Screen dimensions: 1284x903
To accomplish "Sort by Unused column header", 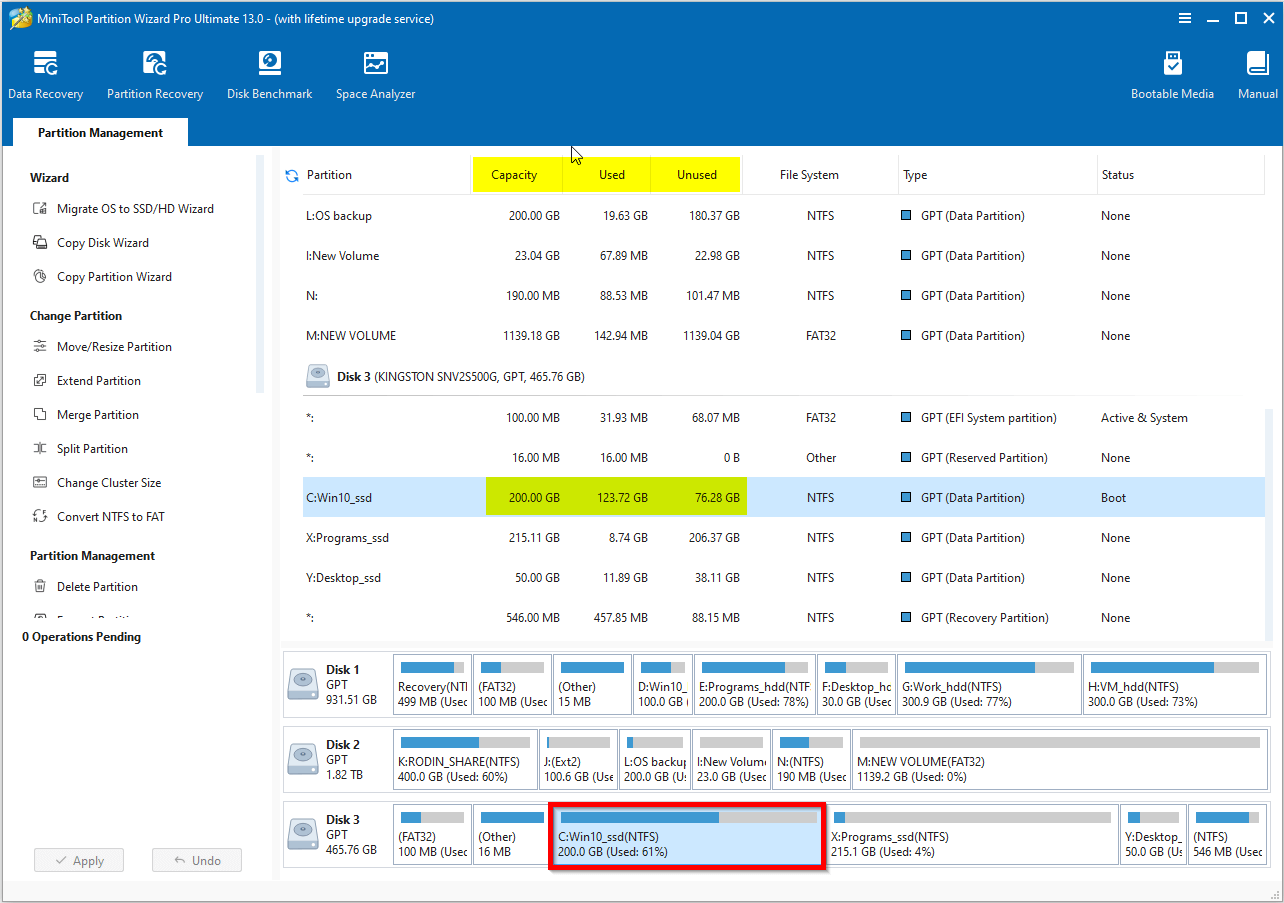I will pos(697,175).
